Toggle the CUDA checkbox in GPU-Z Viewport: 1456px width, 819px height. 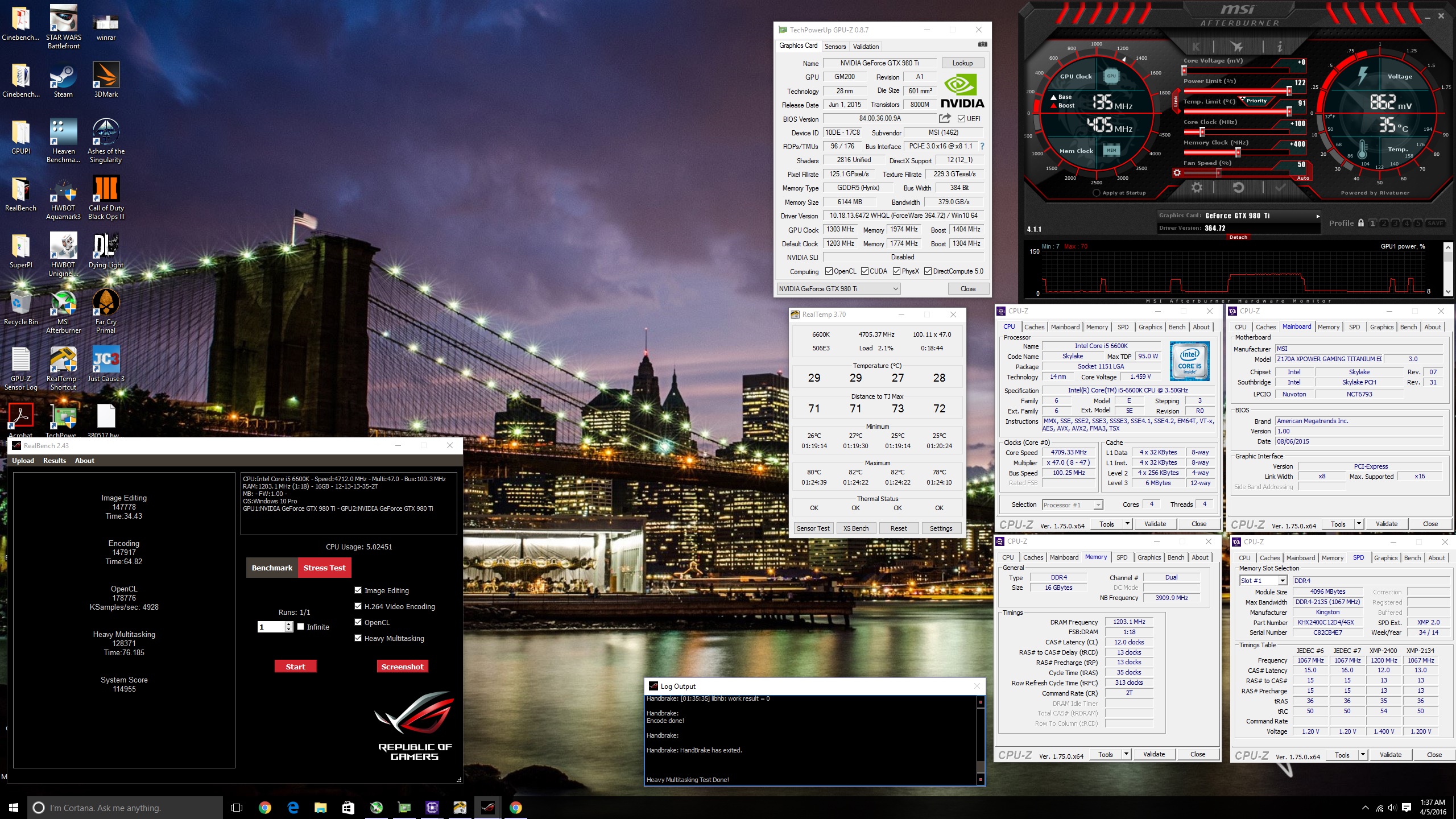coord(864,271)
